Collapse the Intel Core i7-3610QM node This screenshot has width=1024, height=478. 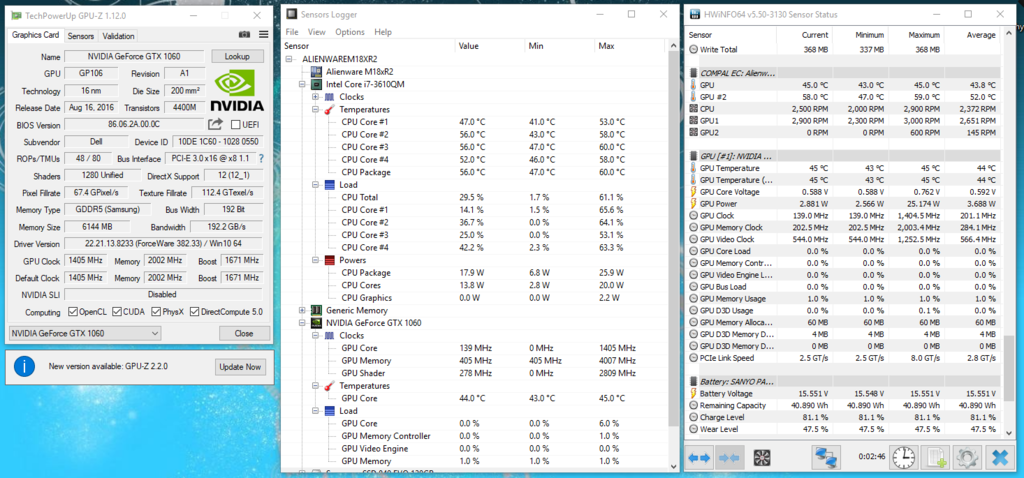click(302, 84)
